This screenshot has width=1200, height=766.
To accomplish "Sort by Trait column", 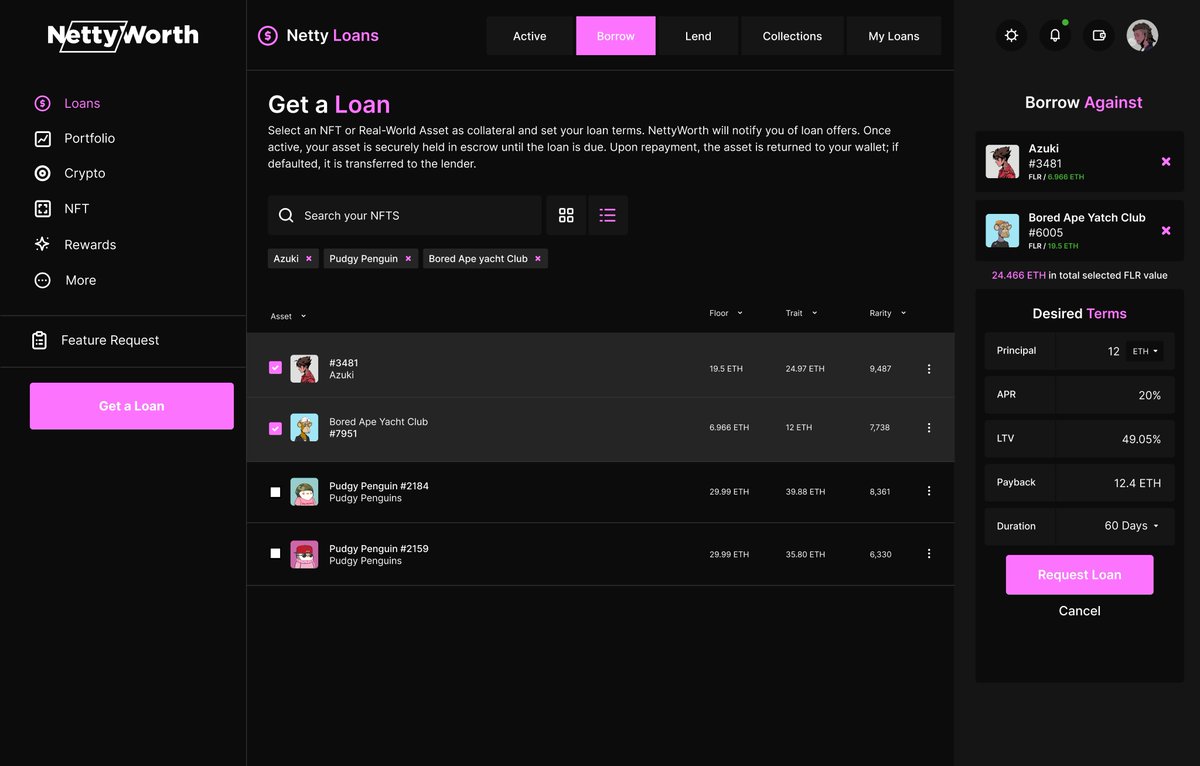I will coord(801,313).
